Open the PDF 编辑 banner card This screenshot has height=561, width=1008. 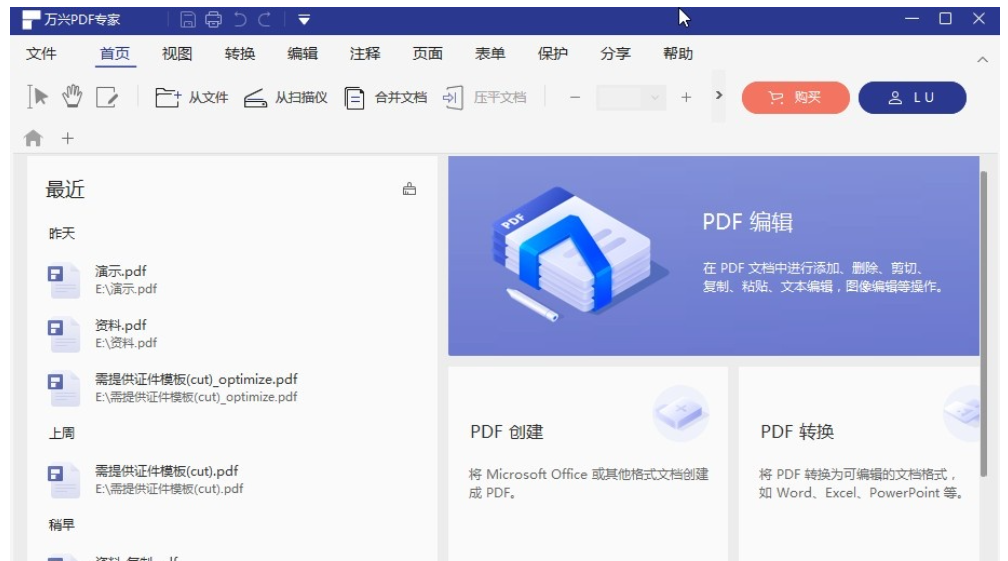(714, 256)
